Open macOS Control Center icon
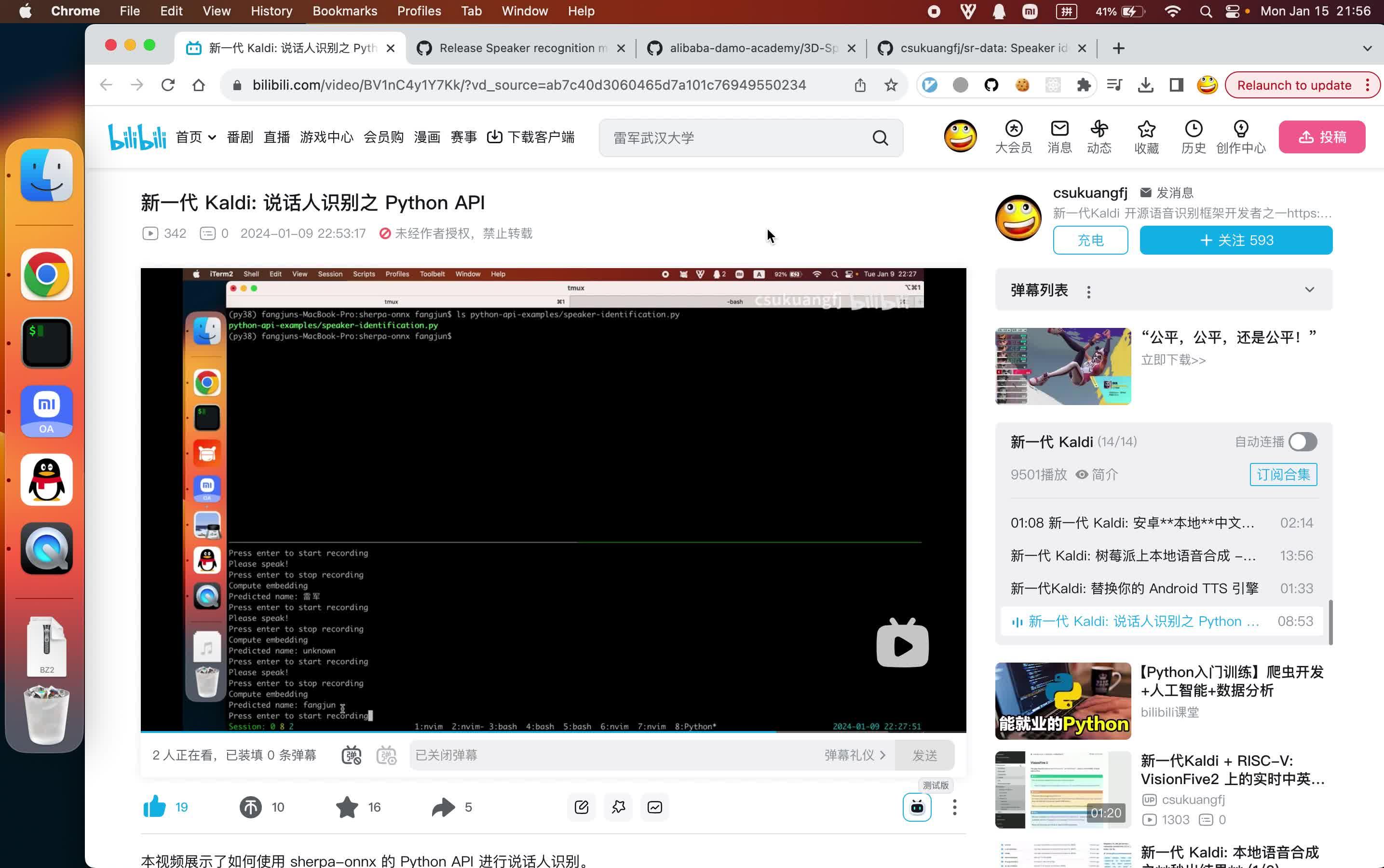The image size is (1384, 868). click(x=1232, y=11)
